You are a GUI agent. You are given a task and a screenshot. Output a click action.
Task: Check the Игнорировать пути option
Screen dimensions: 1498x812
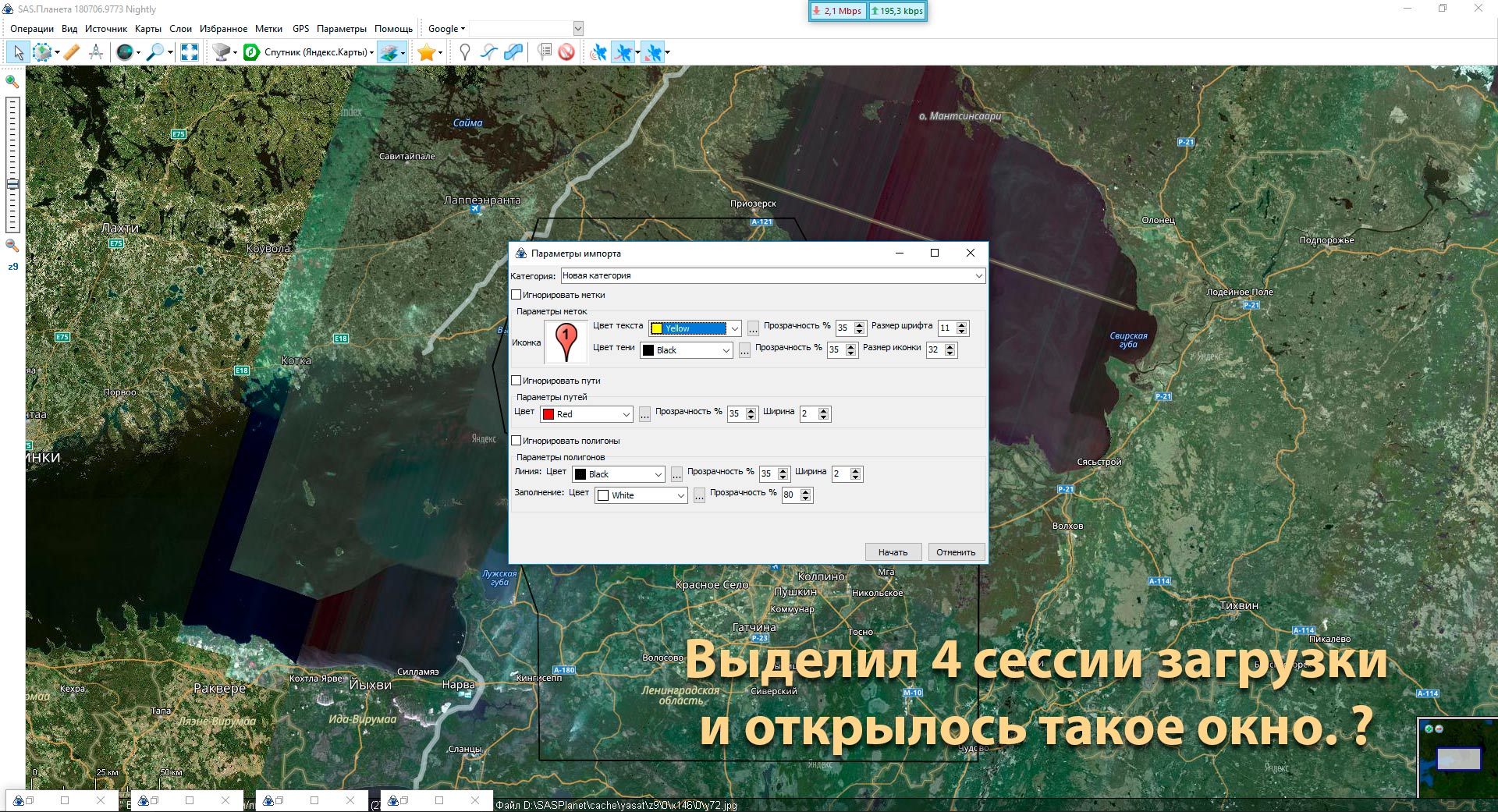516,381
